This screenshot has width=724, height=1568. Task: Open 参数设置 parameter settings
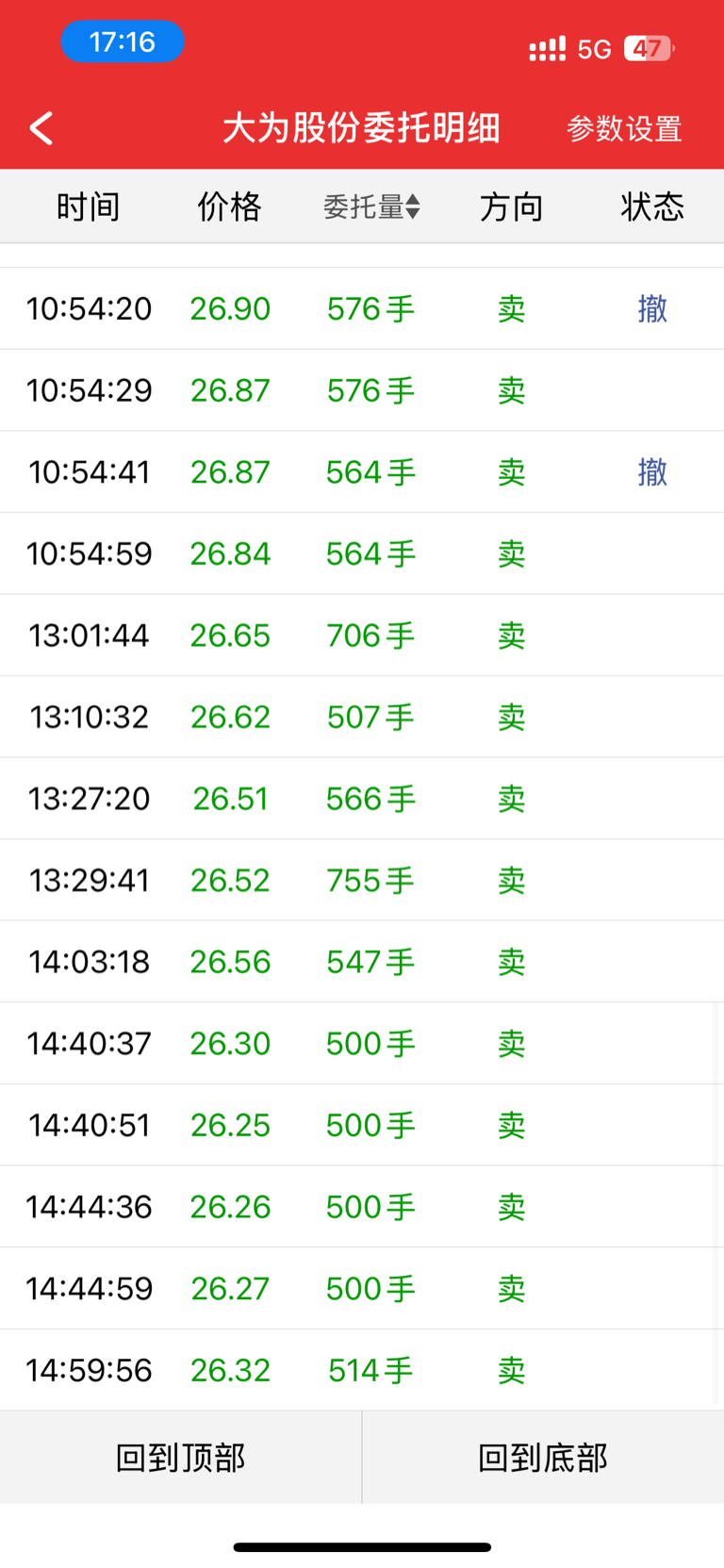[624, 129]
